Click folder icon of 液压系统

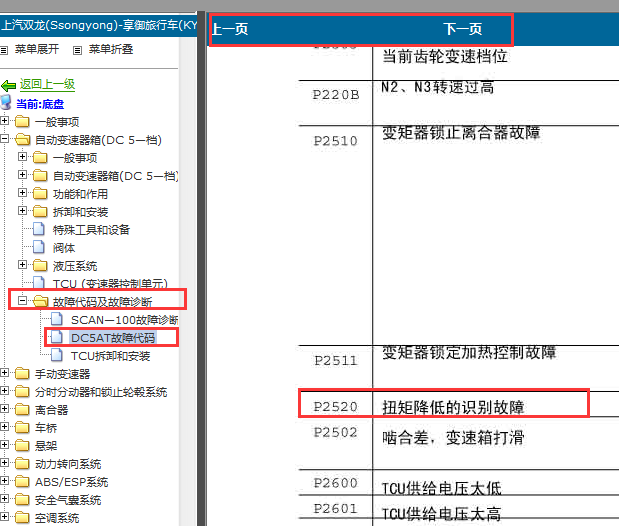pyautogui.click(x=40, y=265)
